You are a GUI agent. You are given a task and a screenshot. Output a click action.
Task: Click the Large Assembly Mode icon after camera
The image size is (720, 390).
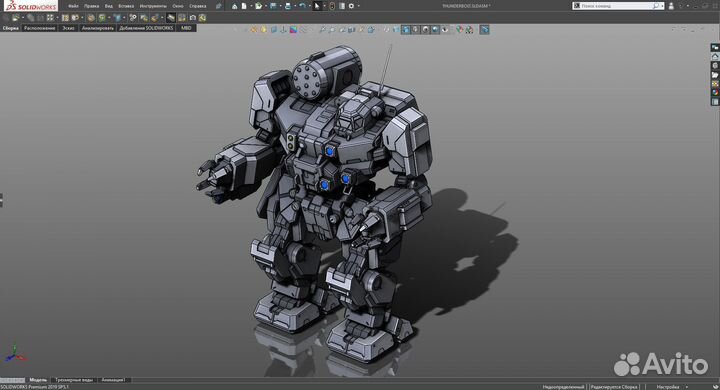click(202, 17)
